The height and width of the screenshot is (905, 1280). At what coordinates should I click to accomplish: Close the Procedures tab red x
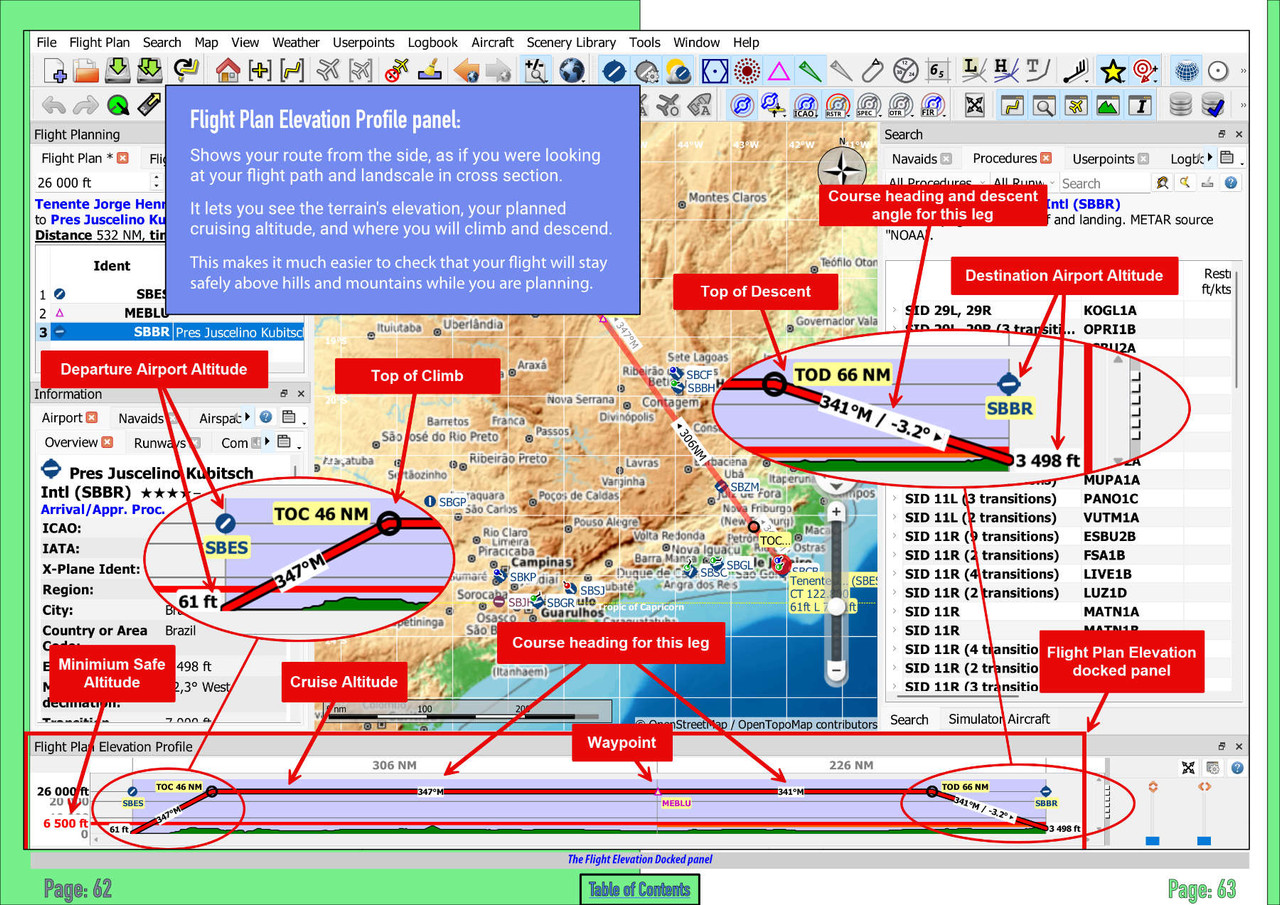click(x=1046, y=158)
